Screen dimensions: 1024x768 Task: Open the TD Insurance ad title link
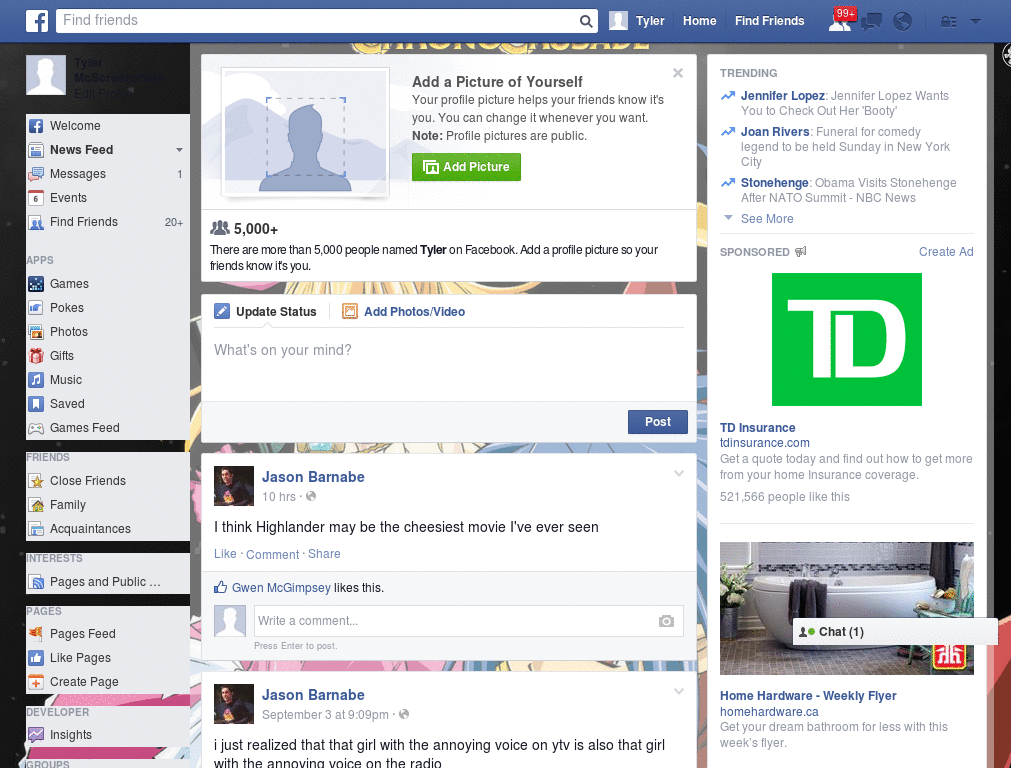[x=758, y=428]
